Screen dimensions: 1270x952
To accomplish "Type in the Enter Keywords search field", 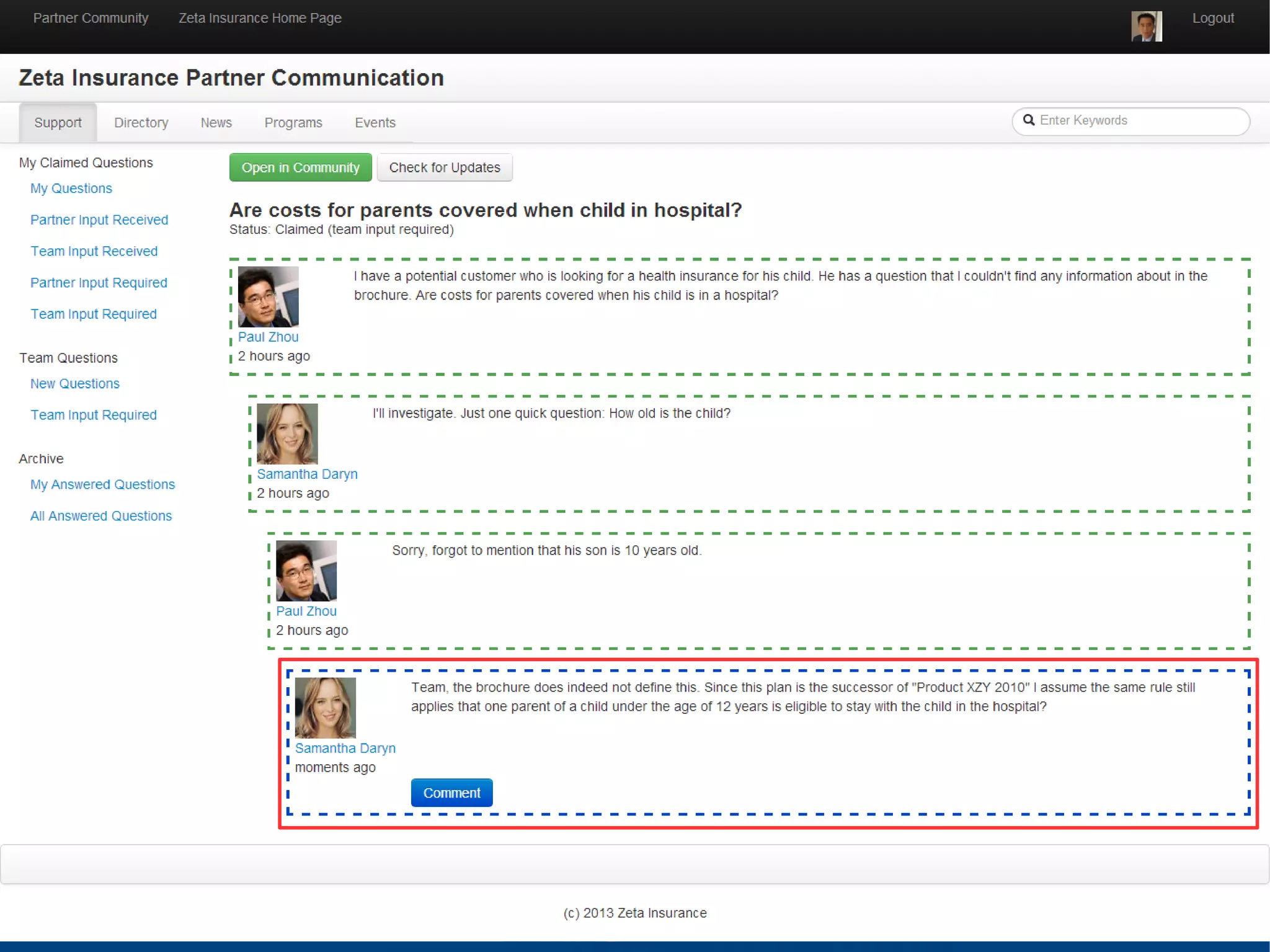I will coord(1140,121).
